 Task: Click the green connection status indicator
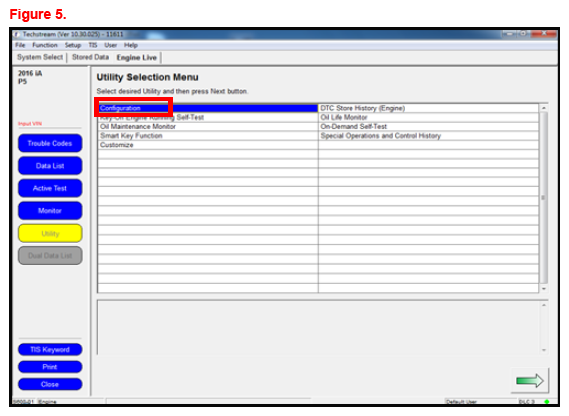(547, 401)
